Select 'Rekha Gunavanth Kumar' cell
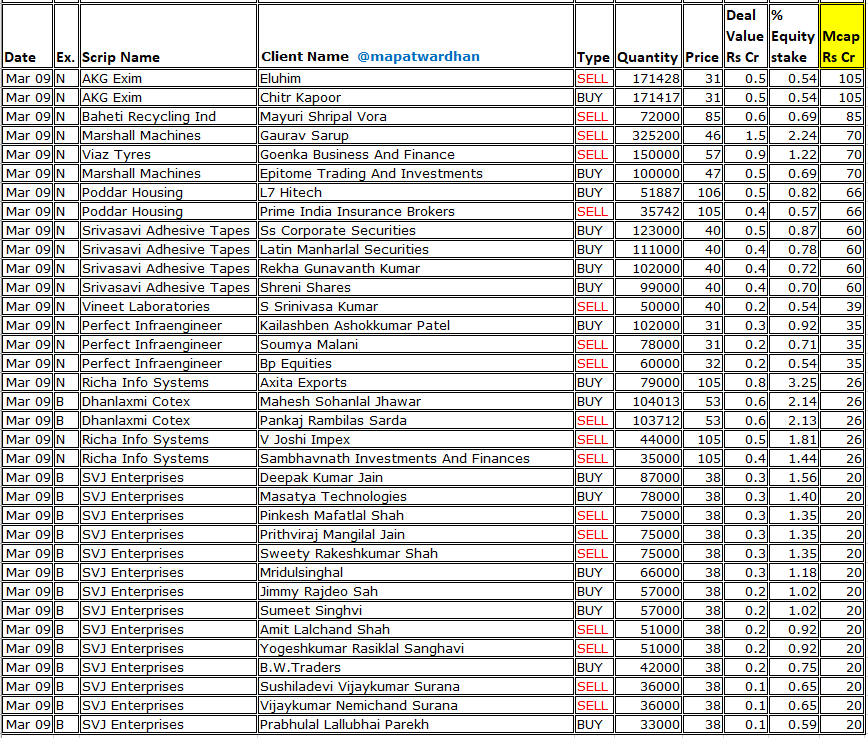This screenshot has height=738, width=868. tap(416, 269)
